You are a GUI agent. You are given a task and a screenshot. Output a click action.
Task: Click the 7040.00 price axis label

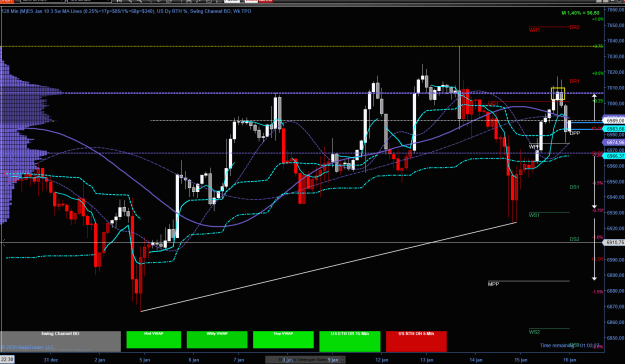coord(615,41)
